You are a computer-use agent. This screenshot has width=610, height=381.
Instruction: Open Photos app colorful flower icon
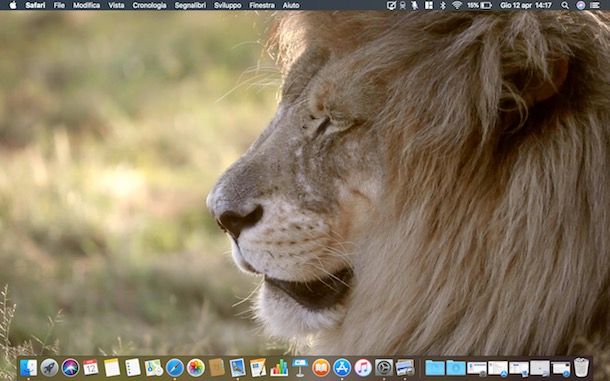pos(196,368)
